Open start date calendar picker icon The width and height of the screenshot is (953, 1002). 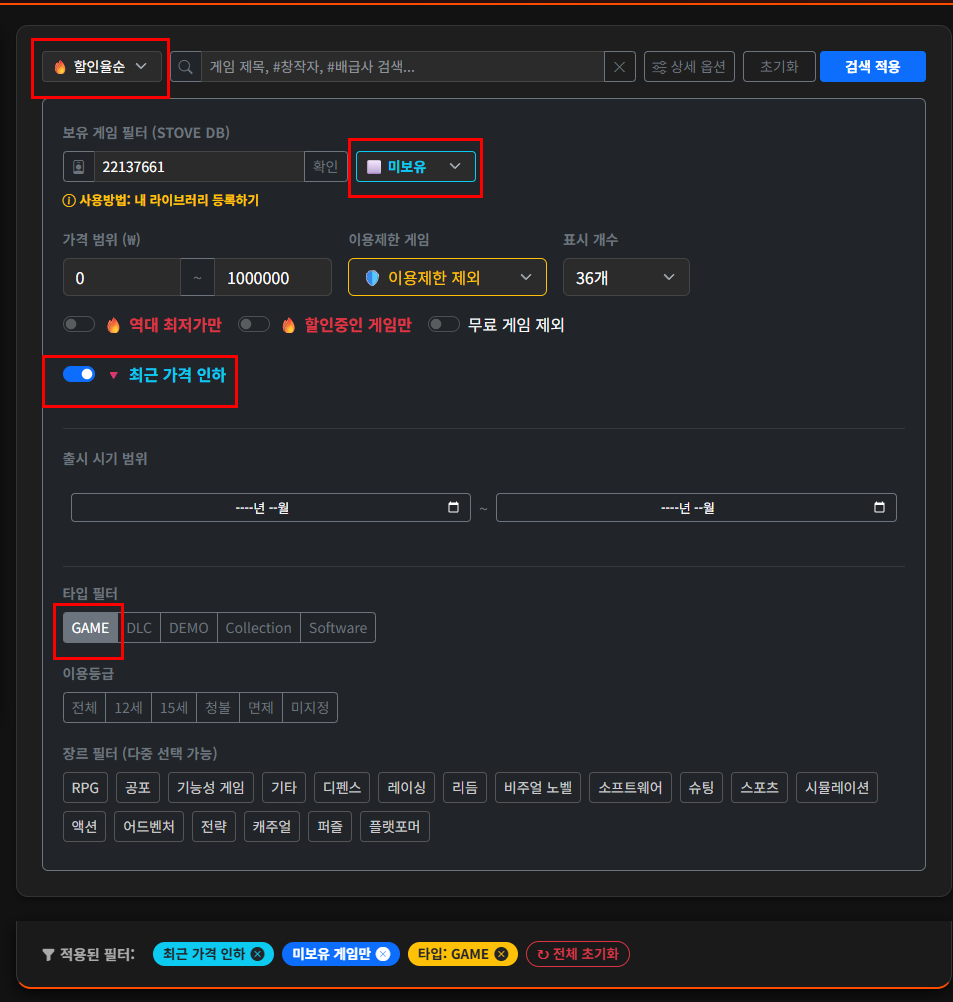pos(453,507)
